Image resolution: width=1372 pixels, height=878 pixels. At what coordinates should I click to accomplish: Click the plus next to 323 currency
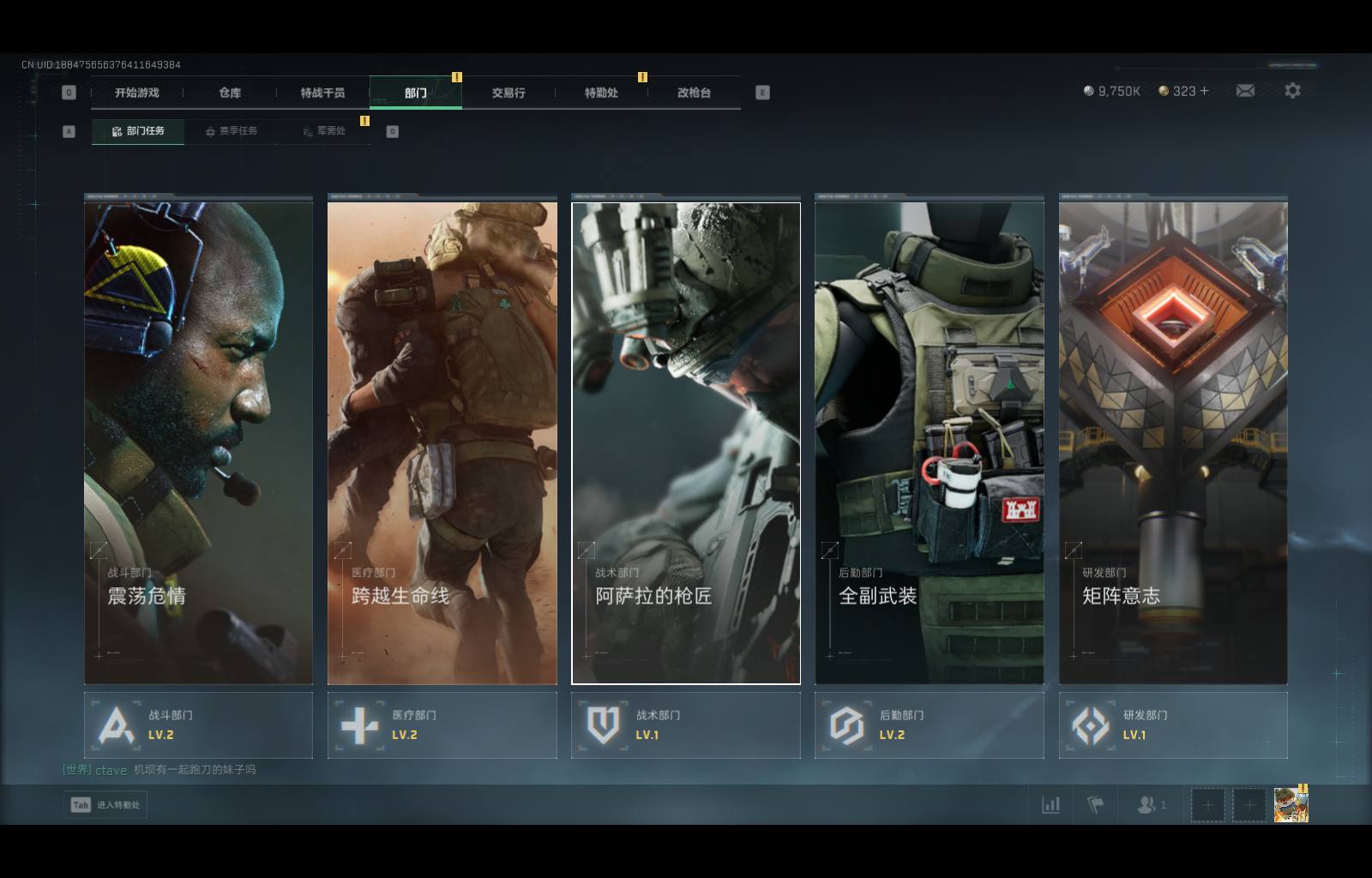coord(1204,91)
